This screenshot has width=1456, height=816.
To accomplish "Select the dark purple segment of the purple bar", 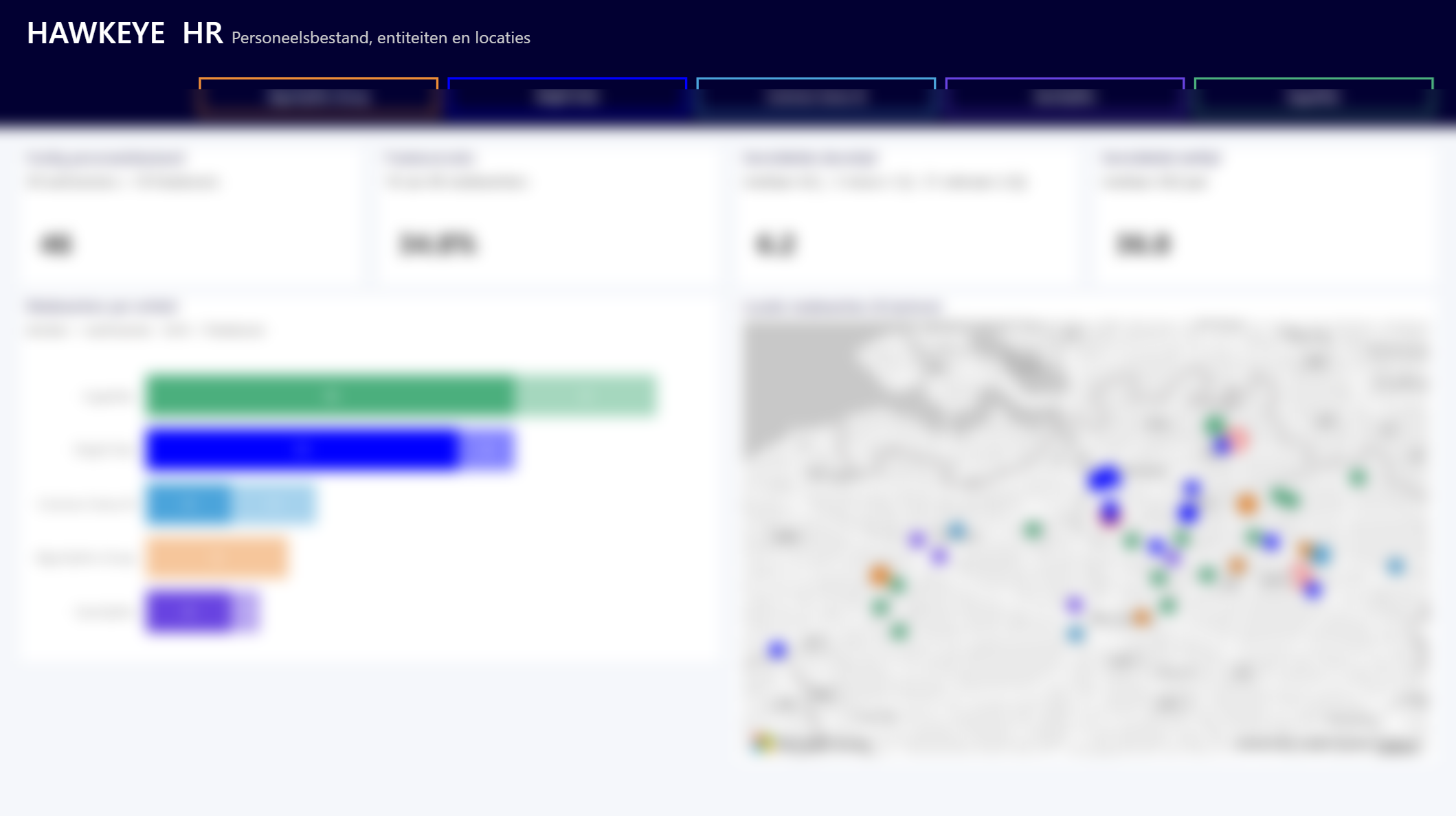I will pos(189,611).
